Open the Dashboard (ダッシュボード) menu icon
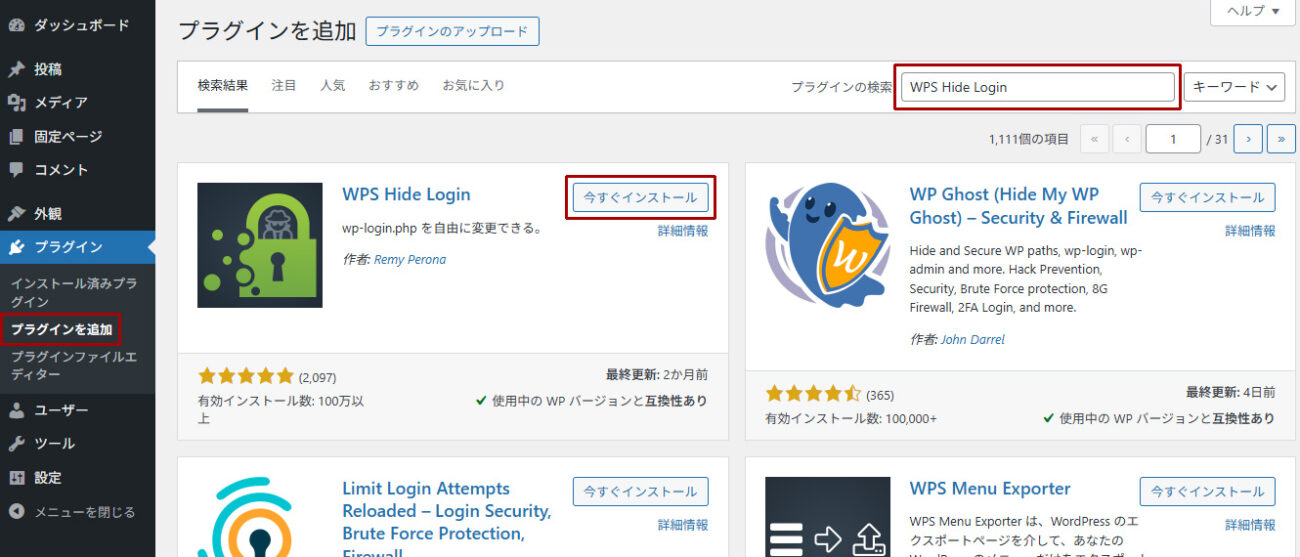1300x557 pixels. (x=16, y=24)
